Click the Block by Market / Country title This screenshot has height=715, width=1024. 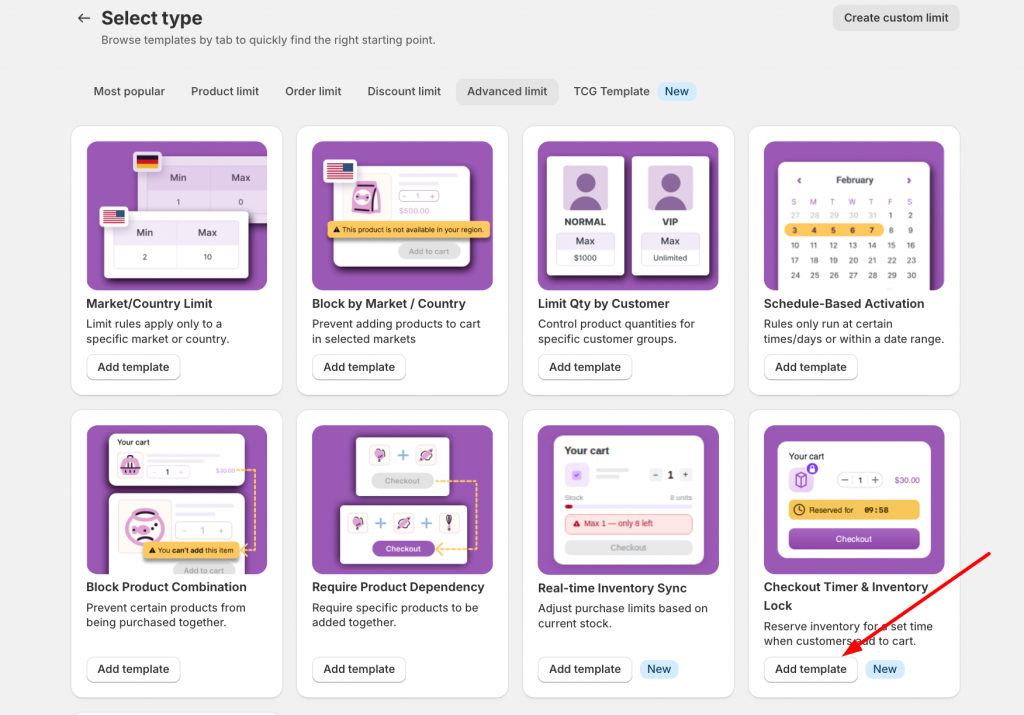(389, 304)
